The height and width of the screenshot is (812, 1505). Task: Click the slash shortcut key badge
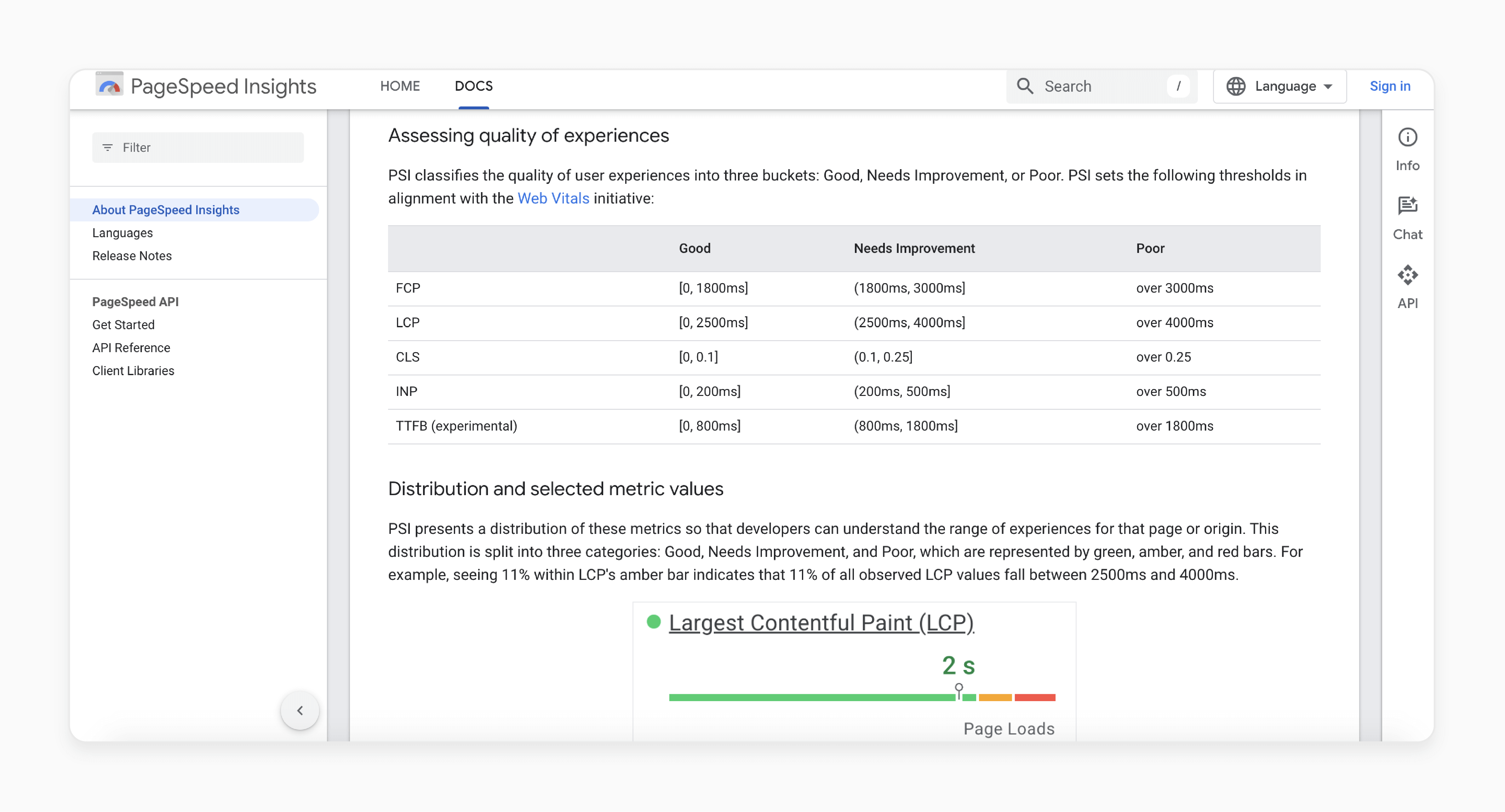tap(1178, 86)
